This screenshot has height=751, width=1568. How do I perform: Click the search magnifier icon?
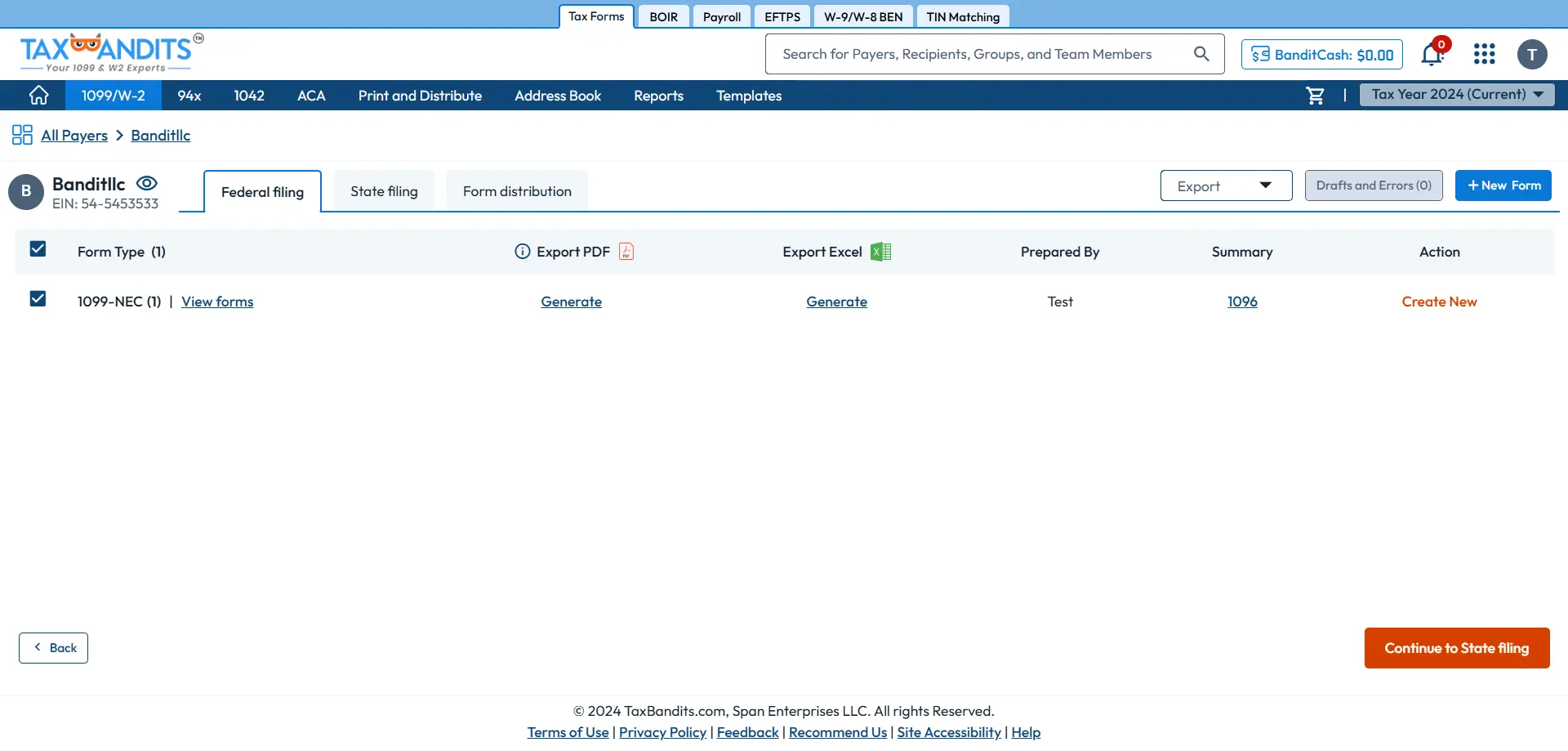tap(1201, 54)
